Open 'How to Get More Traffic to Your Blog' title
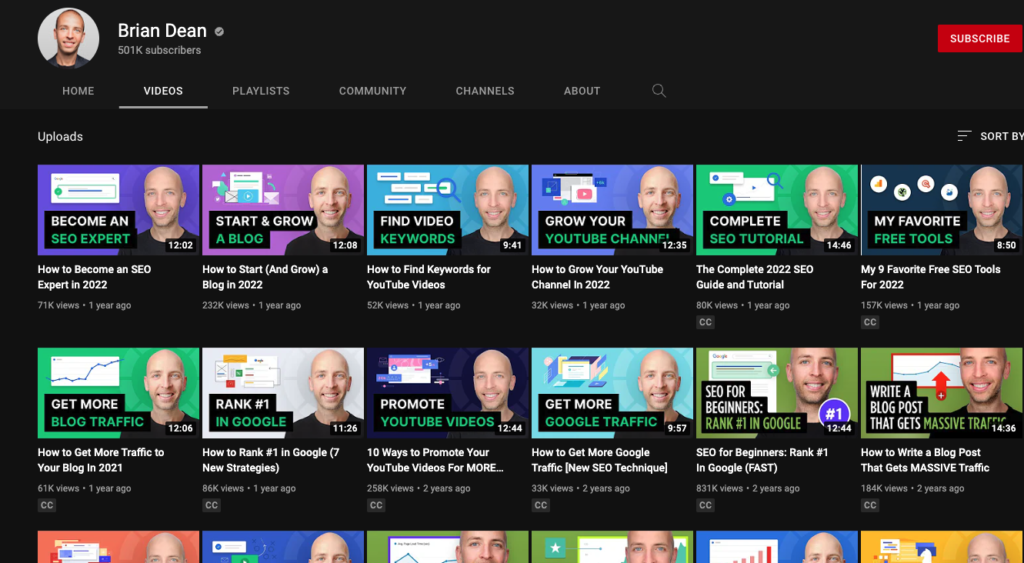 pyautogui.click(x=101, y=460)
